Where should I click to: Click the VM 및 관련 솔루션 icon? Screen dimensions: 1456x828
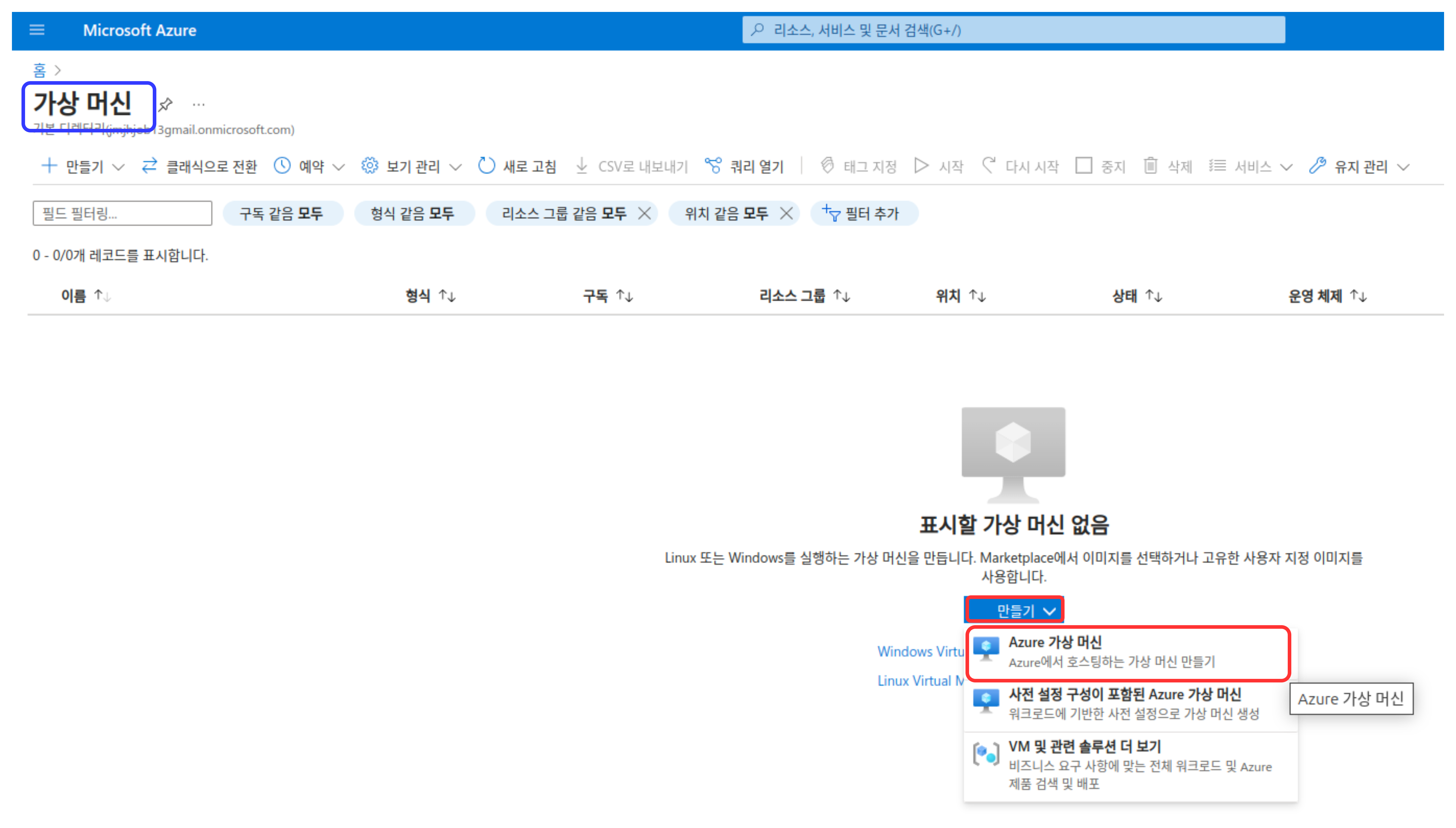(x=986, y=754)
